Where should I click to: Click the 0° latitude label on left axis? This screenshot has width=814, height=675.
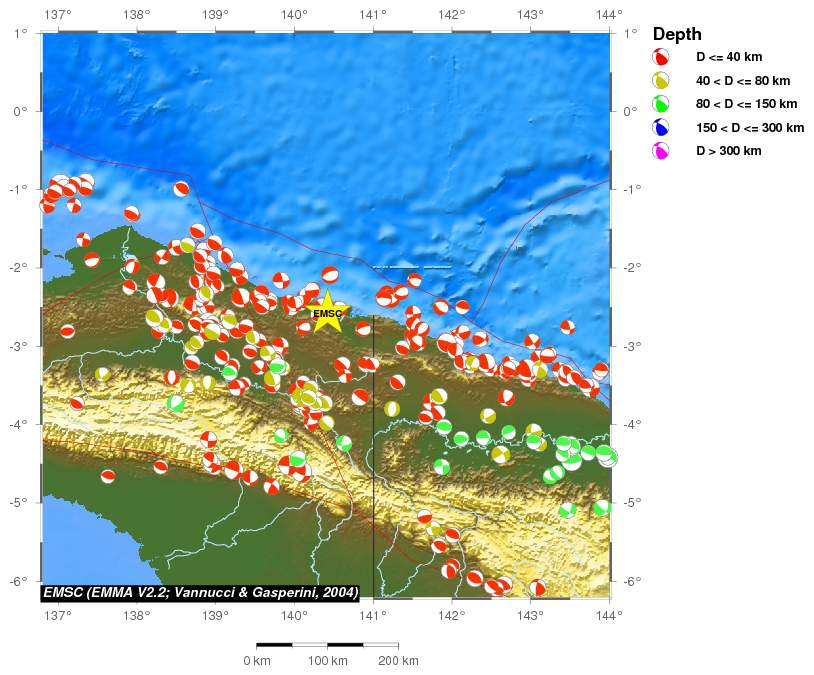tap(21, 111)
